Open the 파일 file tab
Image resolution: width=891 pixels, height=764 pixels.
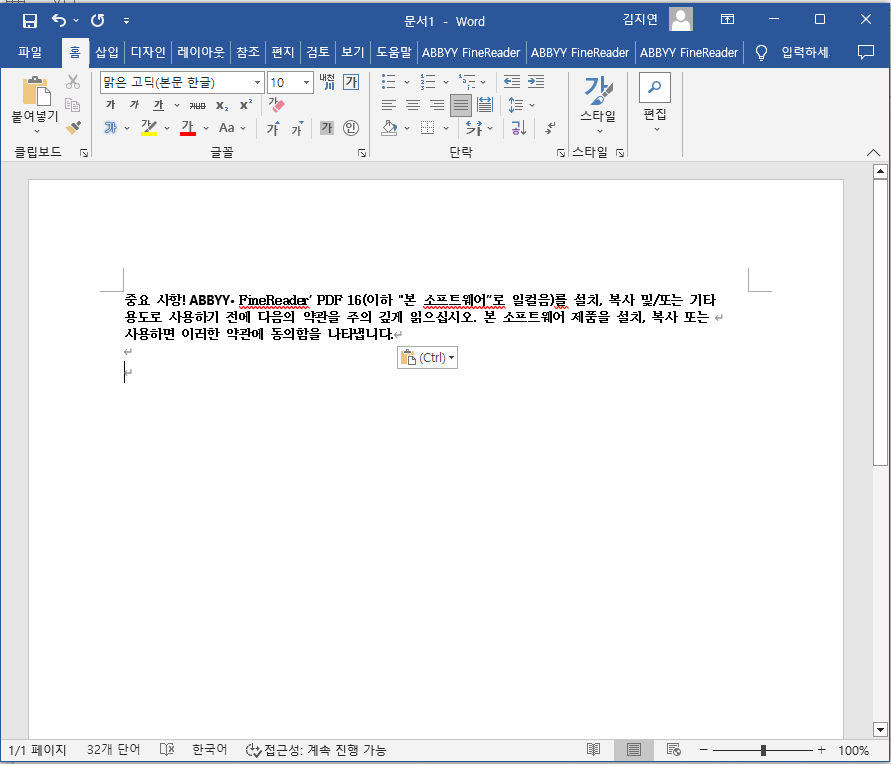[x=30, y=52]
